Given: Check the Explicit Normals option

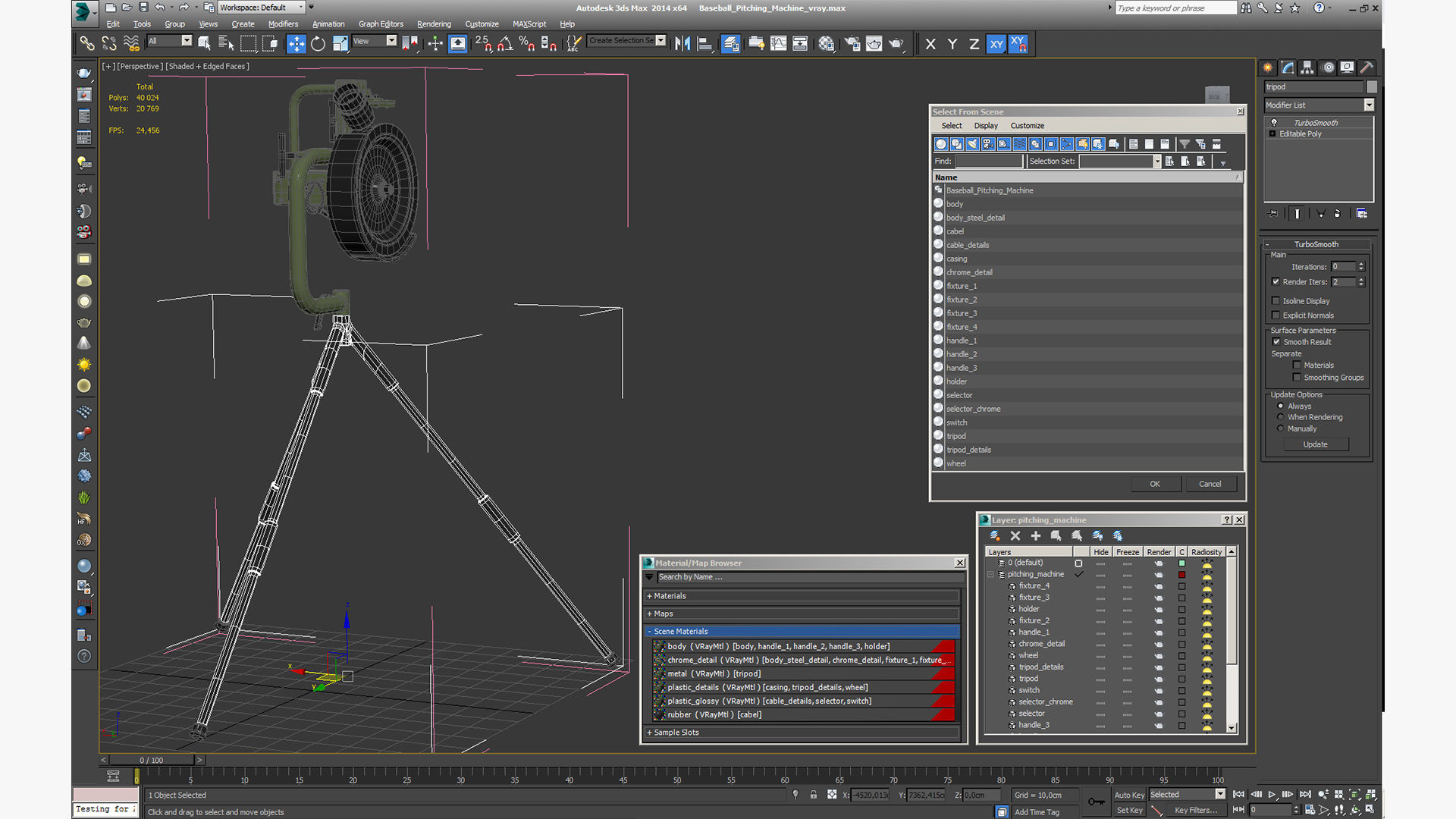Looking at the screenshot, I should point(1276,315).
